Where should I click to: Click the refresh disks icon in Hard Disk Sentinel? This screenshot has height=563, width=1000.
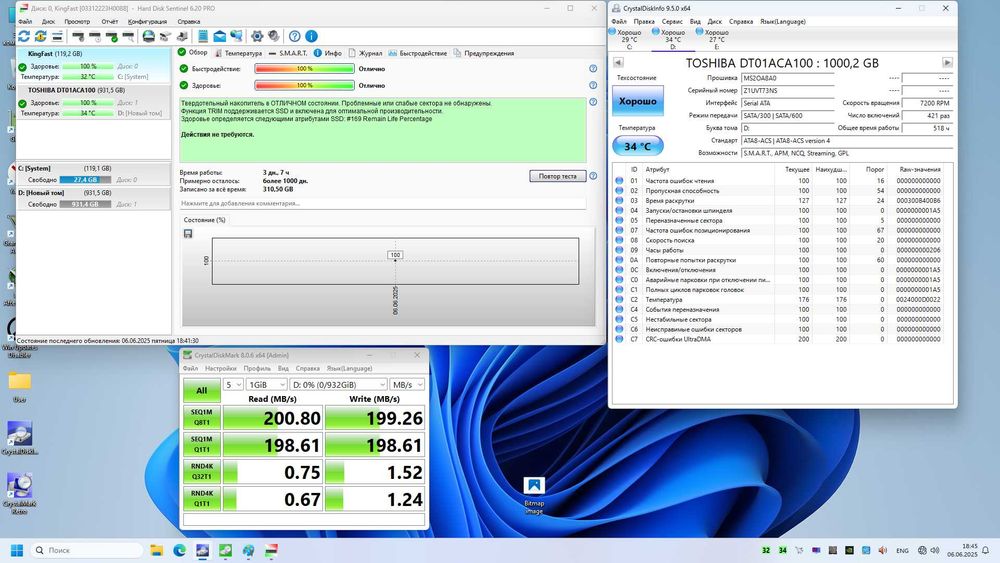pyautogui.click(x=24, y=36)
